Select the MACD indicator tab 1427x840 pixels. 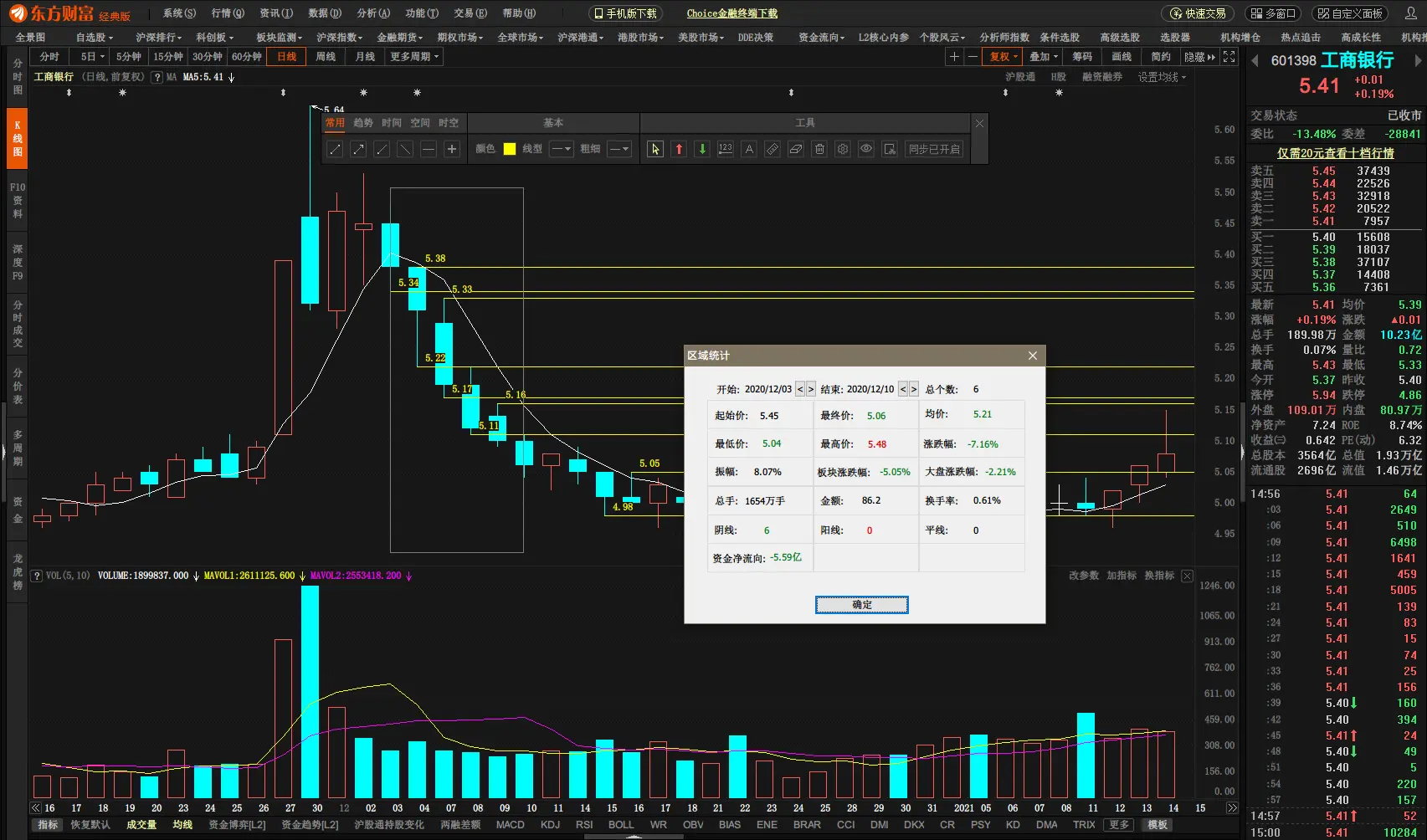pos(510,825)
